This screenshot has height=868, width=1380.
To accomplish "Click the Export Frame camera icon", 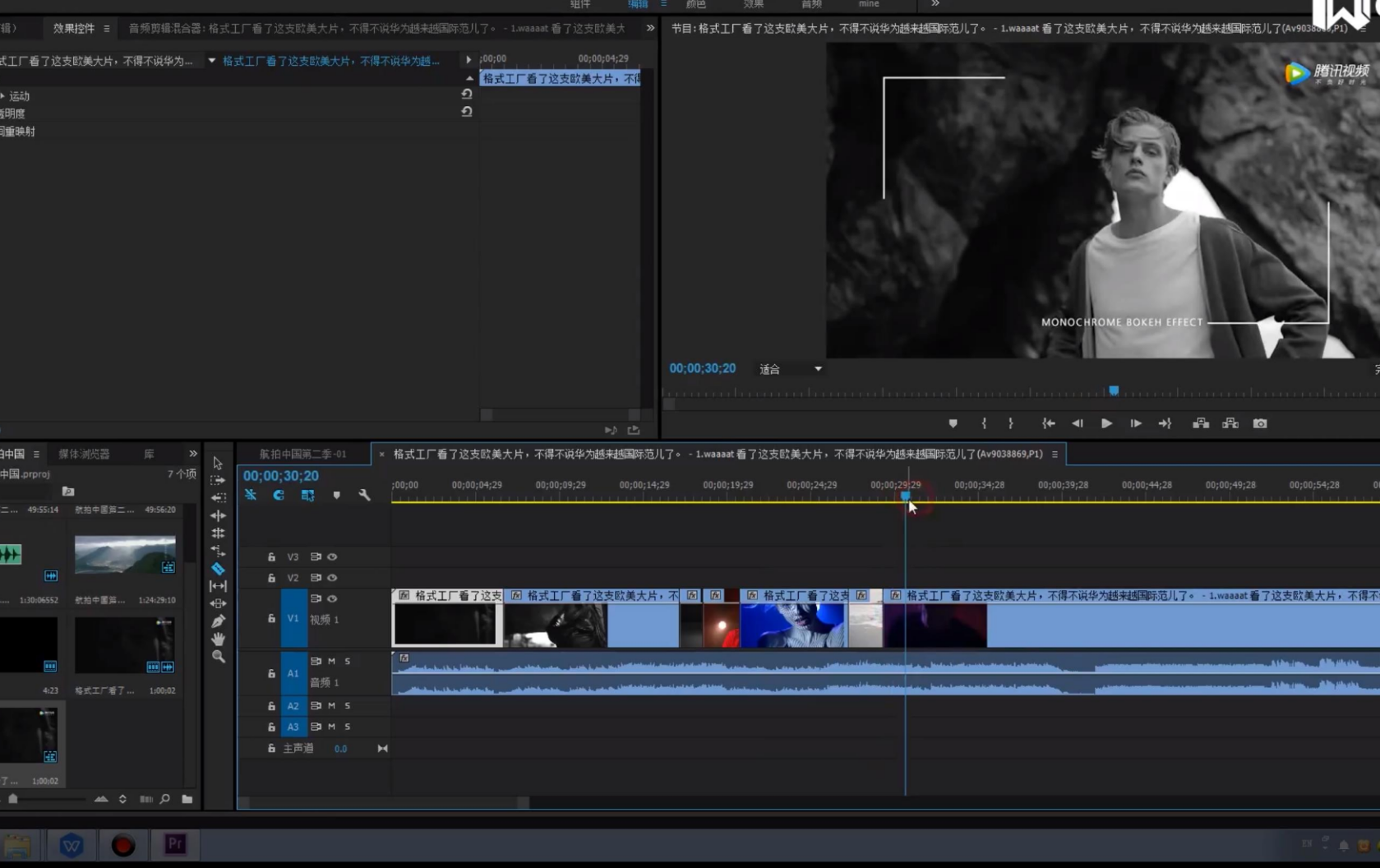I will (1259, 423).
